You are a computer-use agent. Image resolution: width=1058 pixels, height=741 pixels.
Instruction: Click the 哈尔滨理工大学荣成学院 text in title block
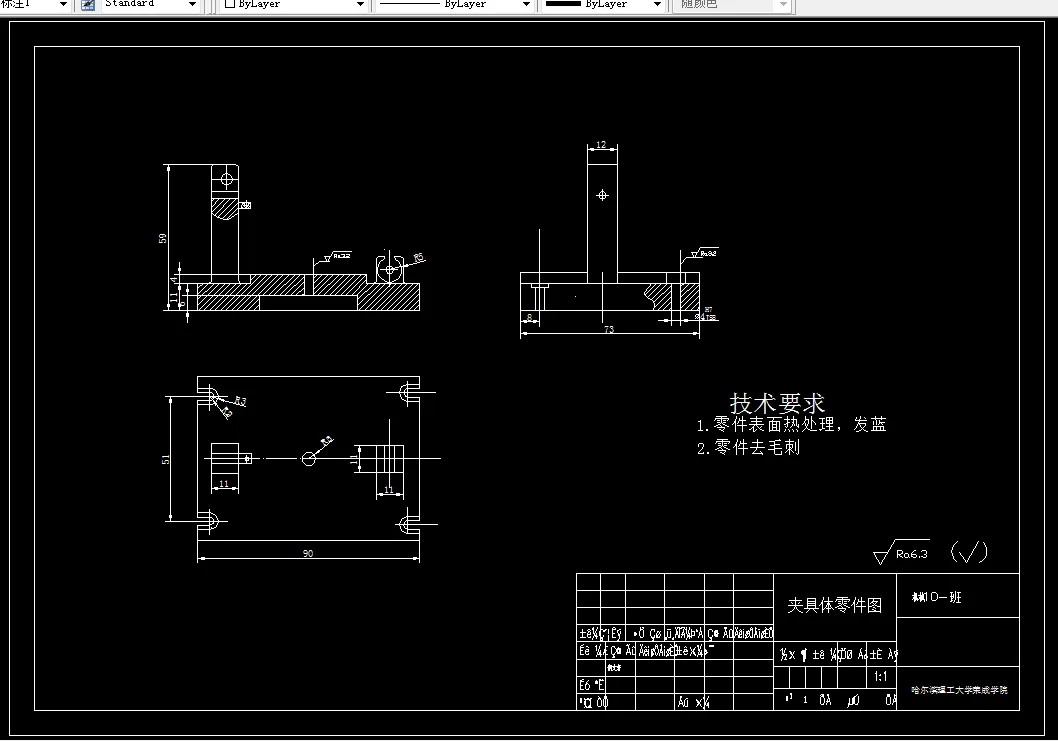point(958,689)
